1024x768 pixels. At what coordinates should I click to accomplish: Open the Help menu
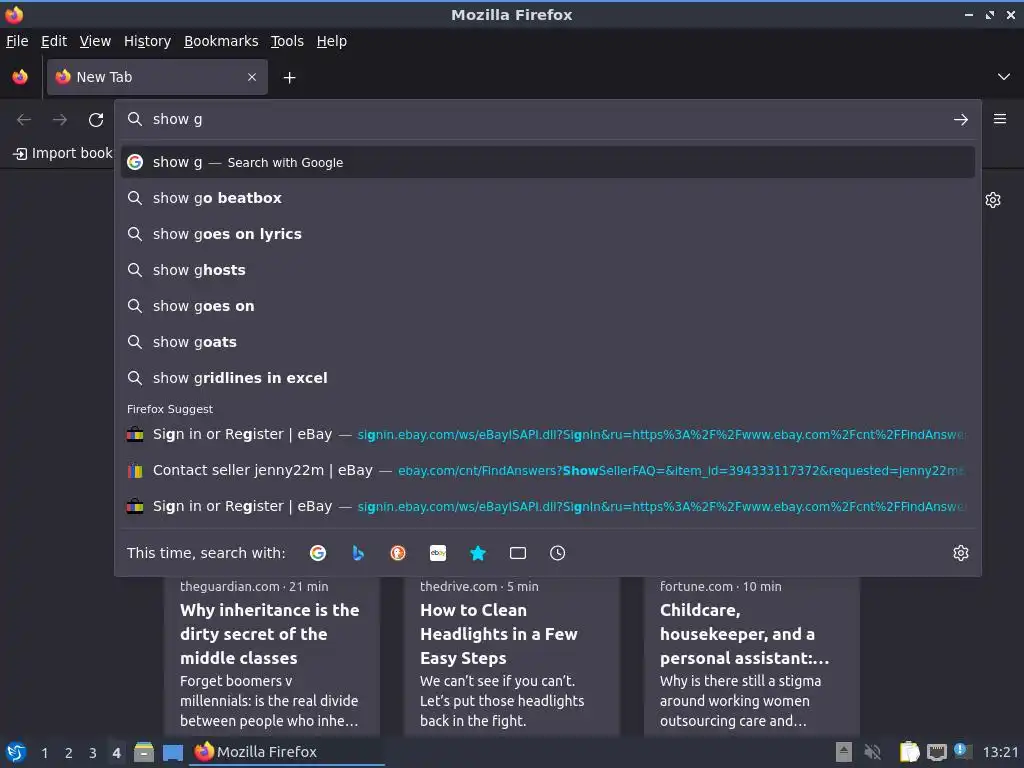[332, 41]
